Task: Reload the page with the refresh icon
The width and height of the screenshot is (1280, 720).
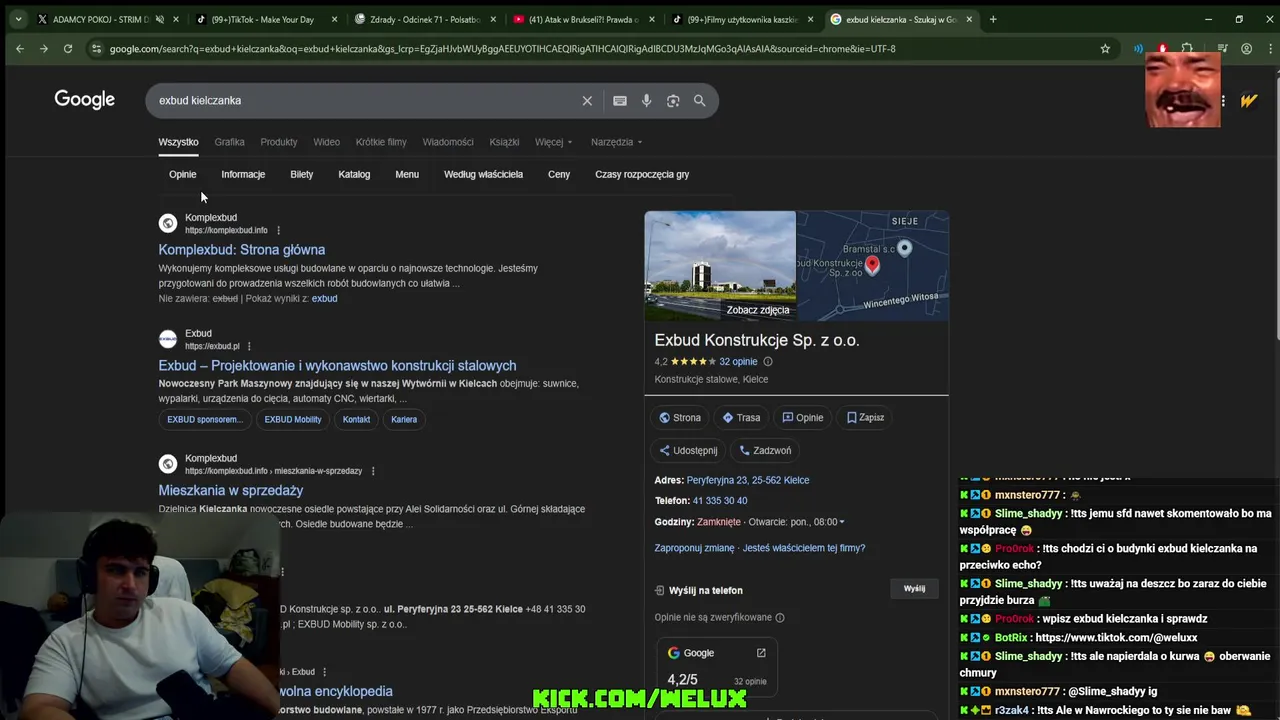Action: click(x=68, y=48)
